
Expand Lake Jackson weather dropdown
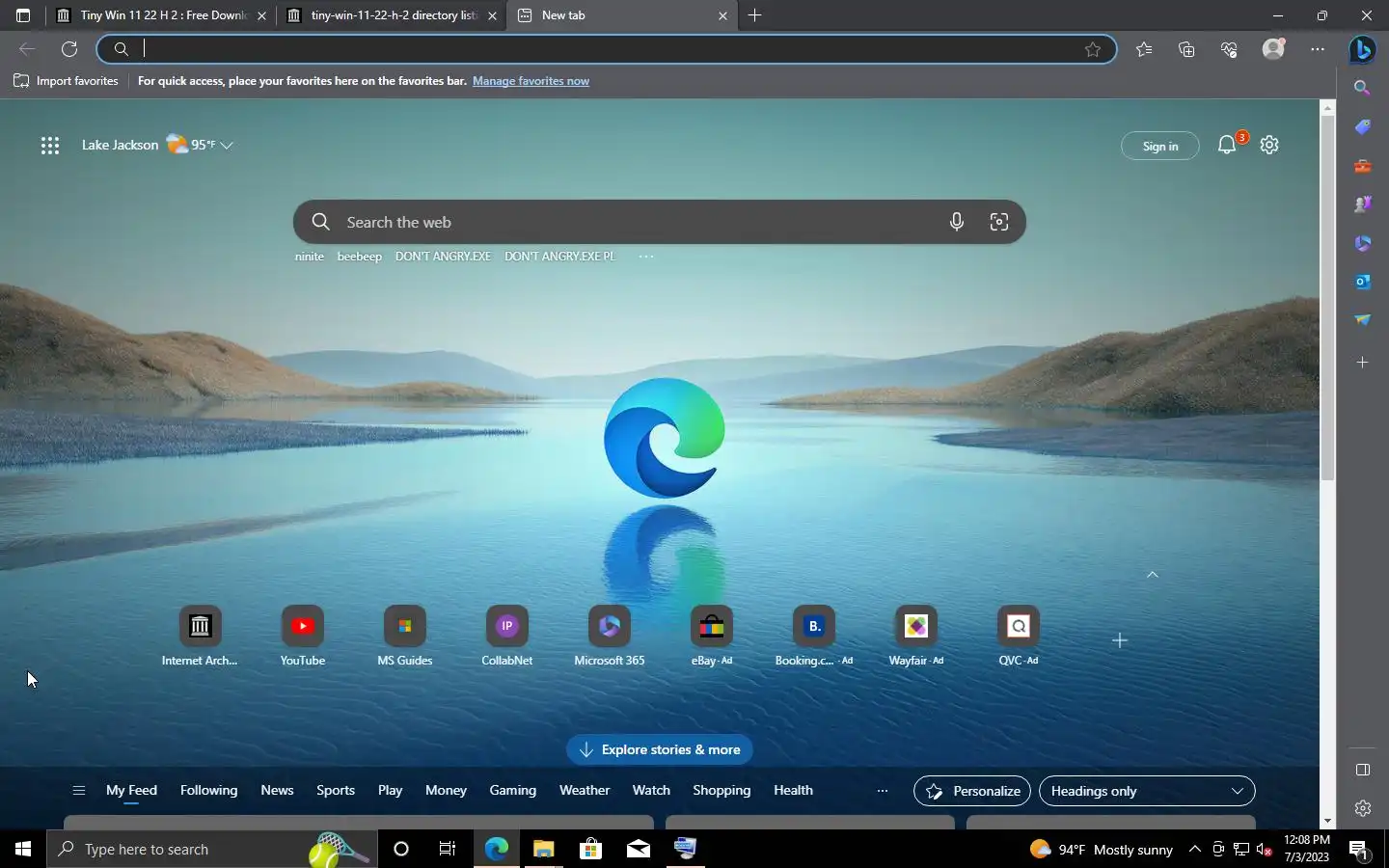(227, 146)
